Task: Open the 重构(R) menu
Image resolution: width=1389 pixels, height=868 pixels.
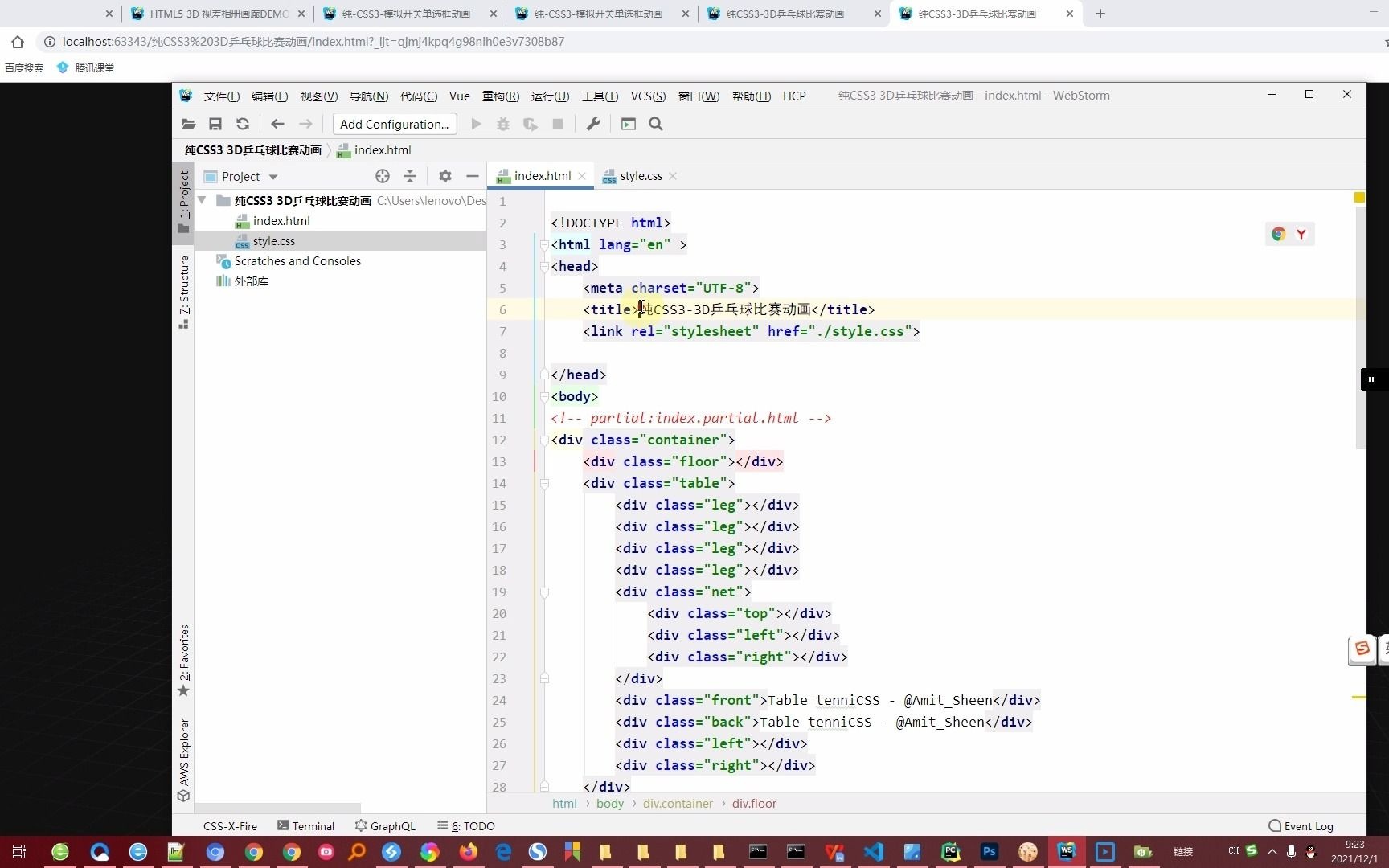Action: click(501, 96)
